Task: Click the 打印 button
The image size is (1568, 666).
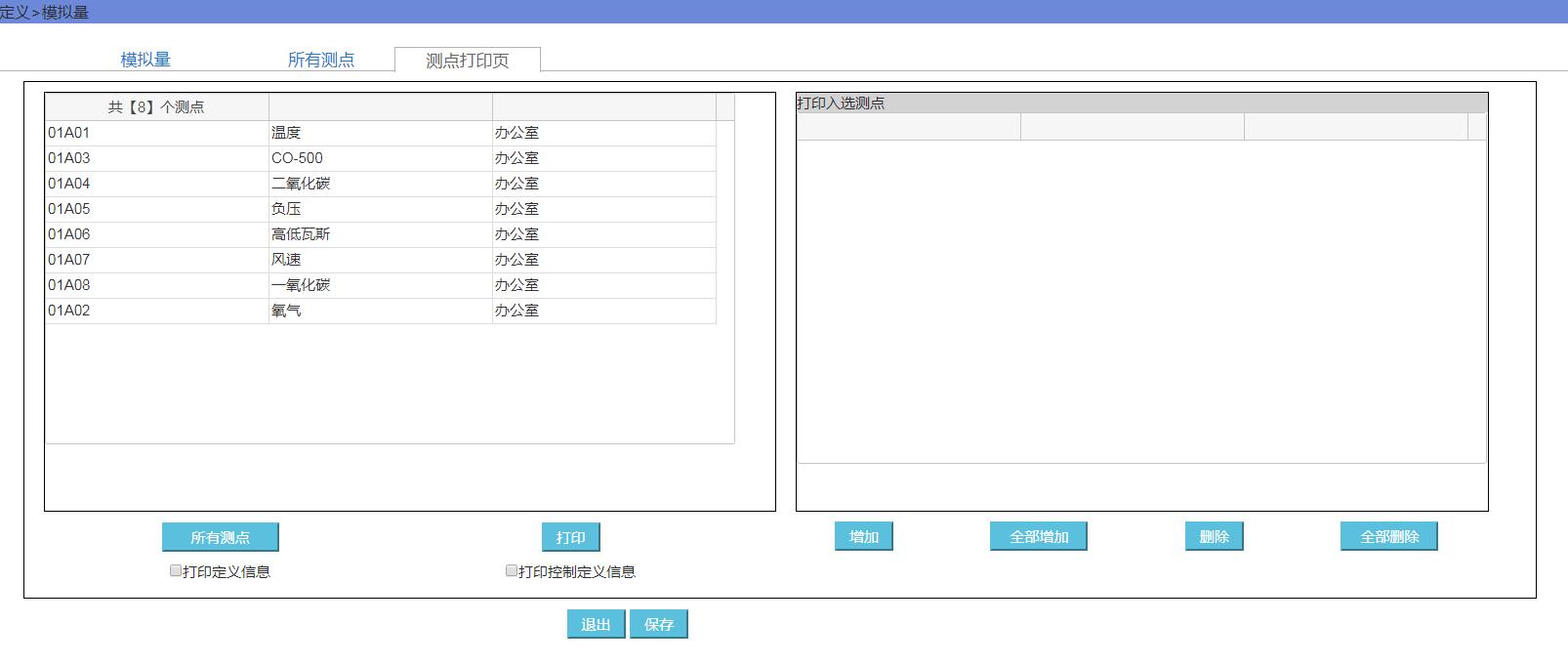Action: tap(571, 537)
